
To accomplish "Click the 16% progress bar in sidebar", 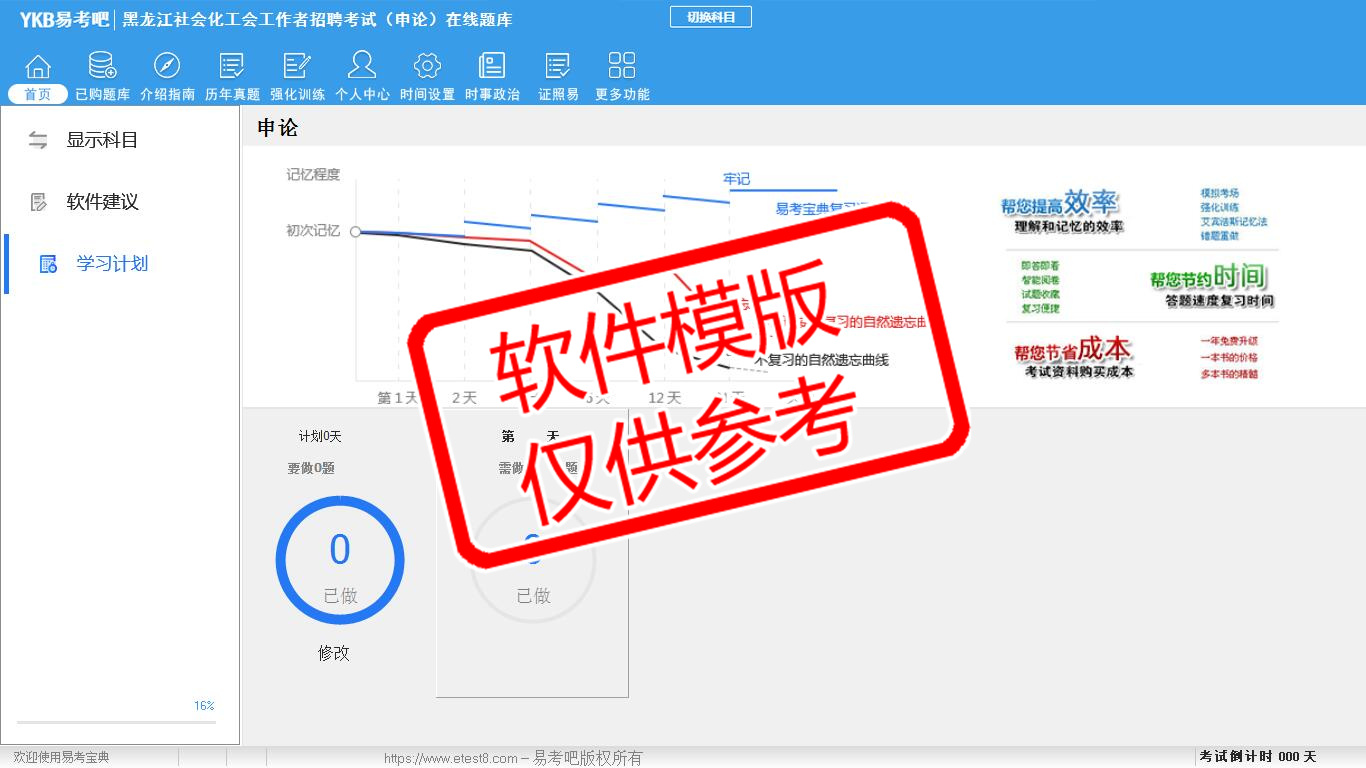I will [116, 721].
